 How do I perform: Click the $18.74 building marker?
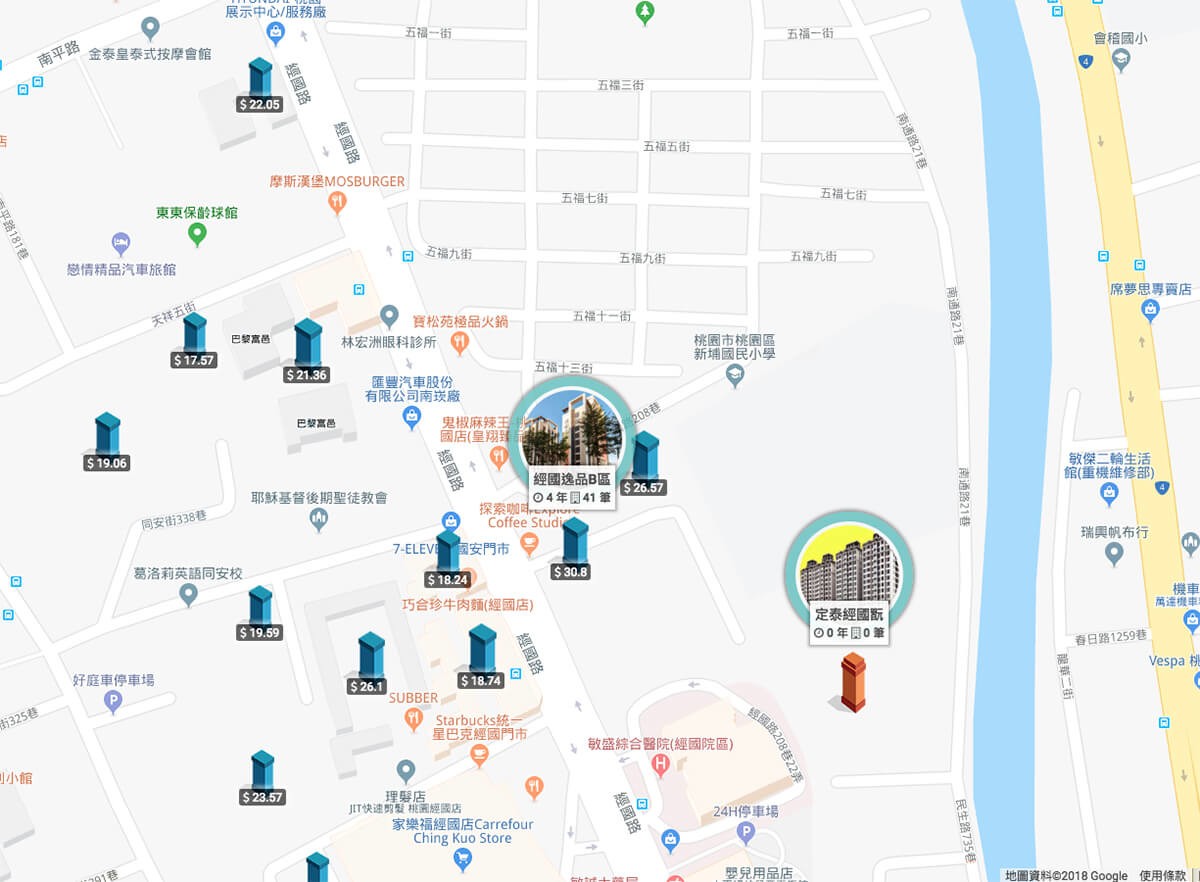pyautogui.click(x=482, y=657)
